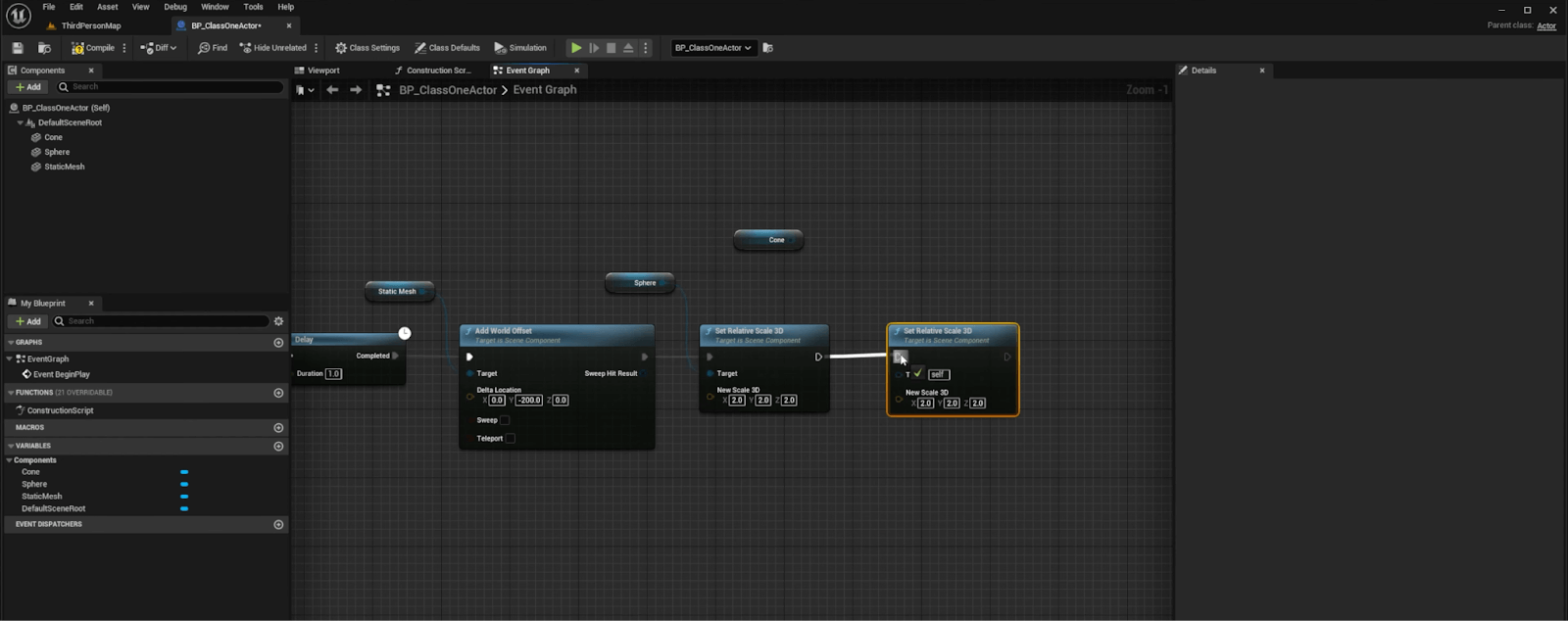Open My Blueprint settings gear
The image size is (1568, 621).
[x=278, y=321]
